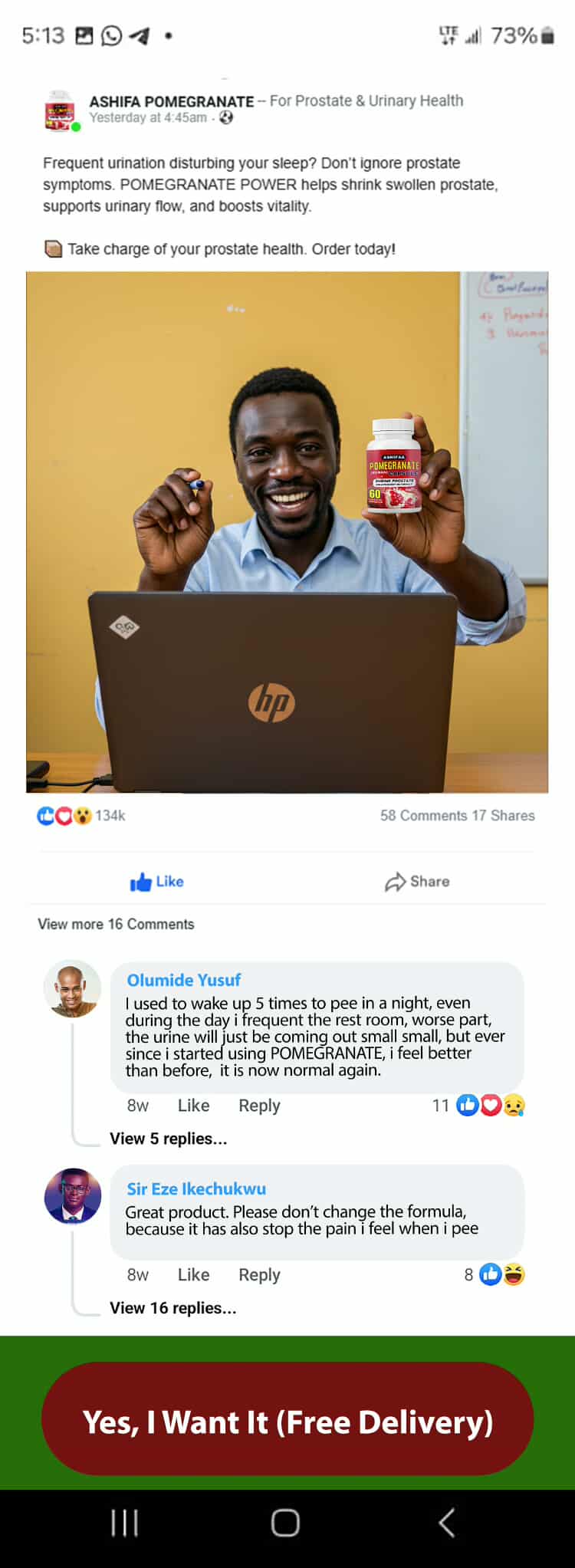View the 134k post reactions icons
Image resolution: width=575 pixels, height=1568 pixels.
[64, 816]
